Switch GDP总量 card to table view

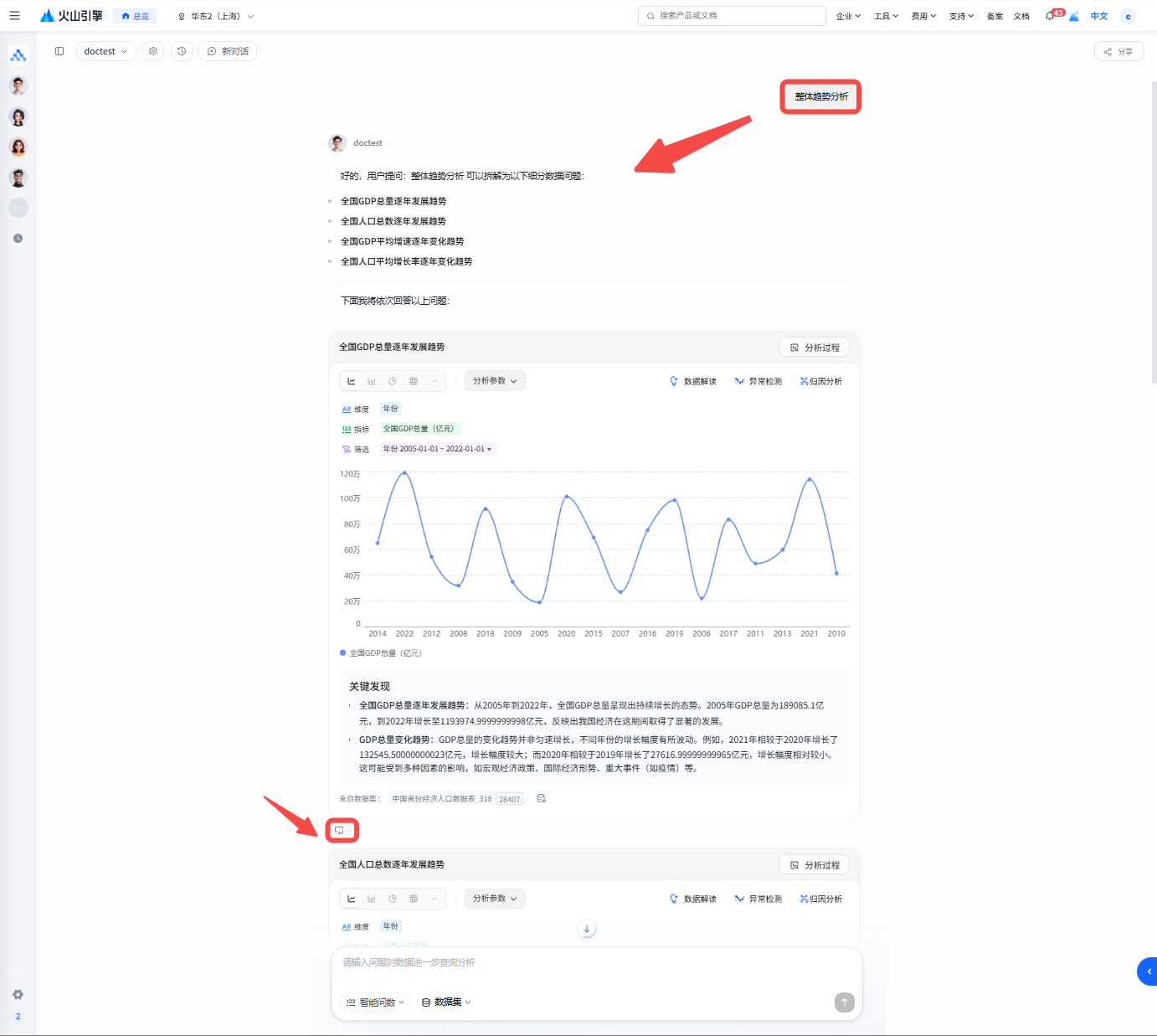click(414, 381)
